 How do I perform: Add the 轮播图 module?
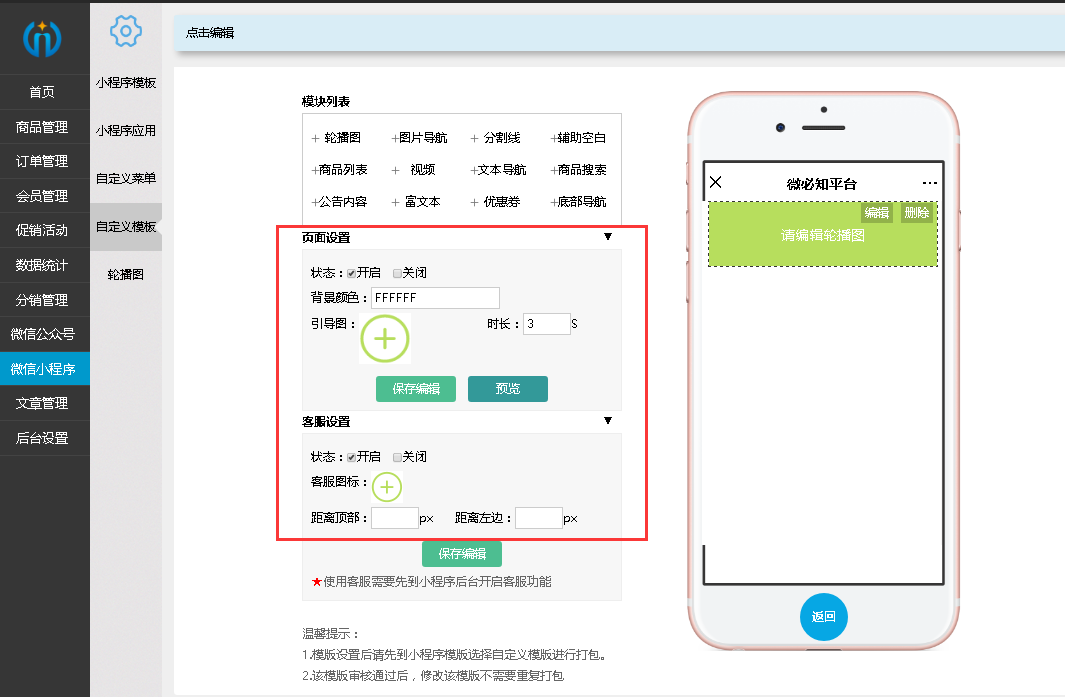(x=336, y=138)
